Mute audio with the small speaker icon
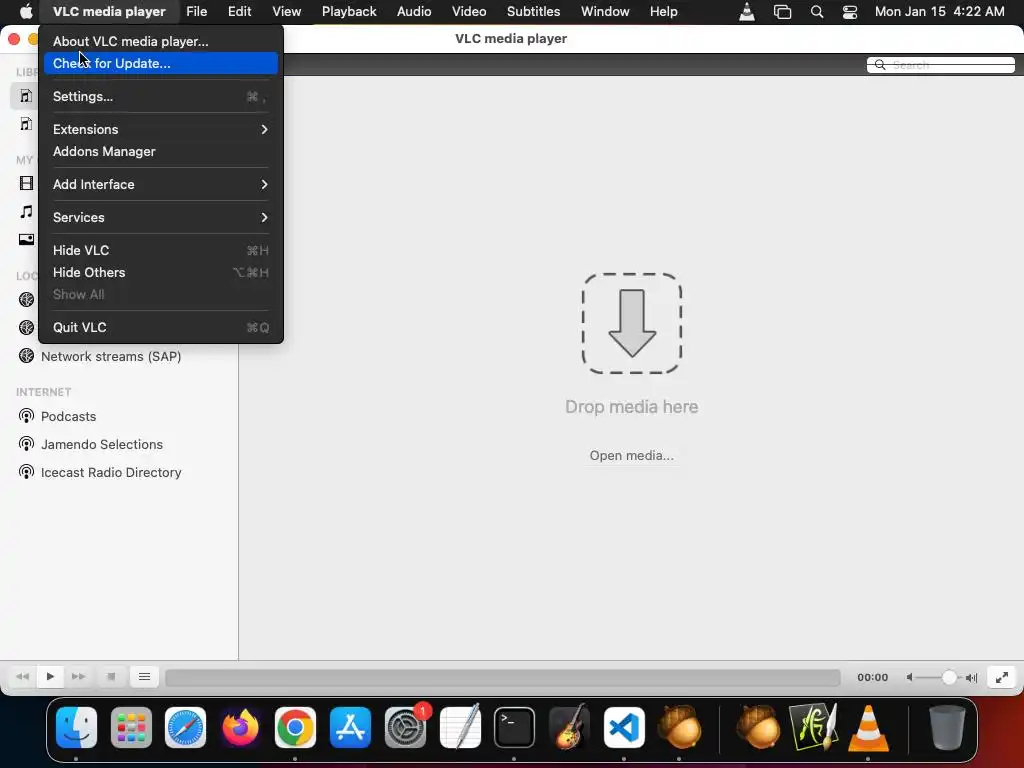 click(909, 677)
